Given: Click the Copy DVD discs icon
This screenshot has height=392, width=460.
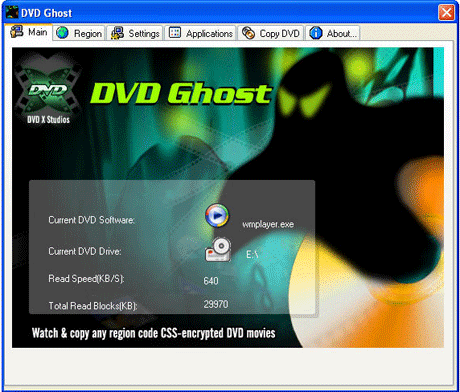Looking at the screenshot, I should [x=248, y=33].
